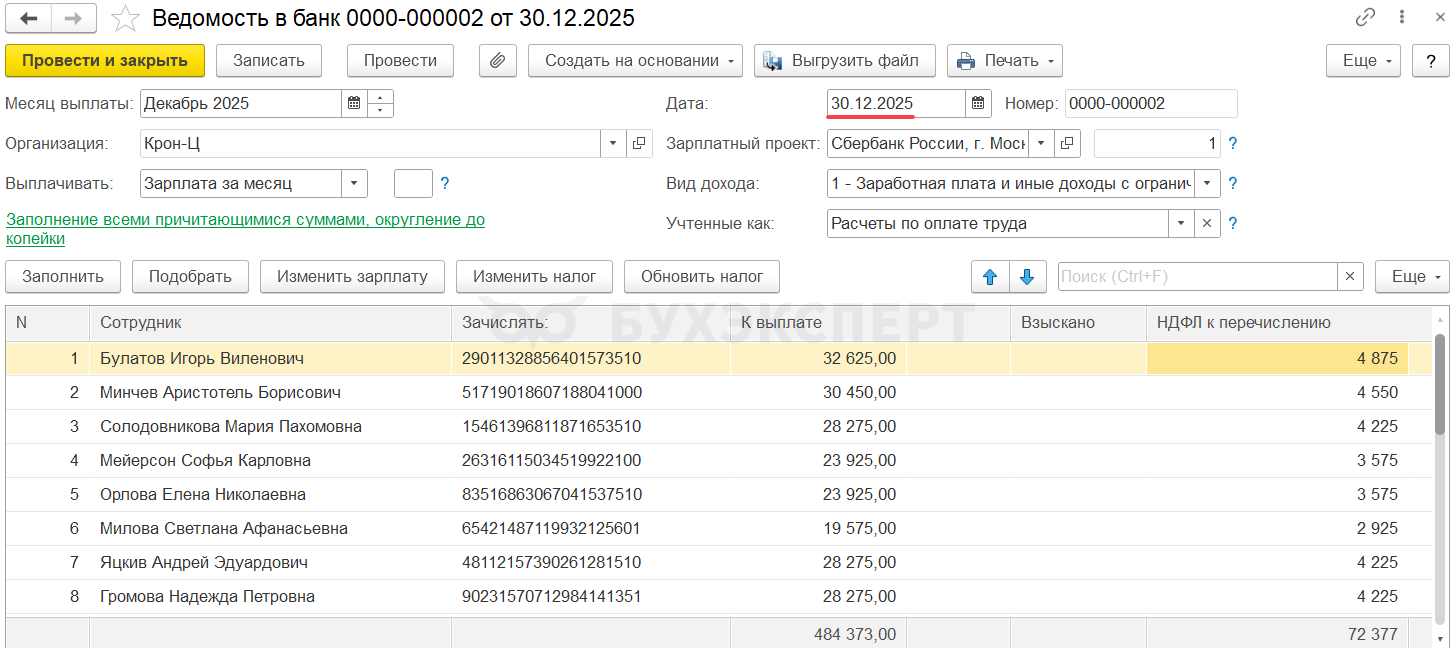
Task: Click the back navigation arrow
Action: coord(29,18)
